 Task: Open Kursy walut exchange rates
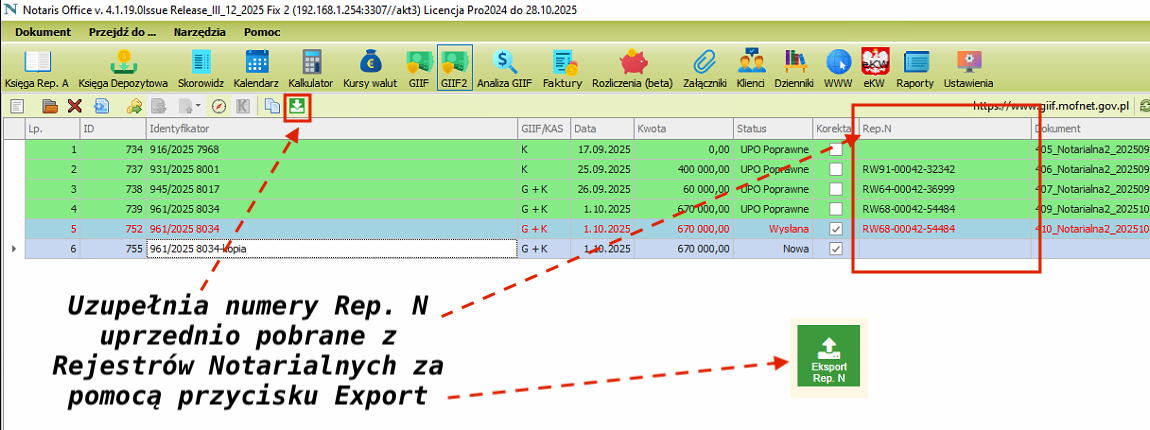coord(371,67)
